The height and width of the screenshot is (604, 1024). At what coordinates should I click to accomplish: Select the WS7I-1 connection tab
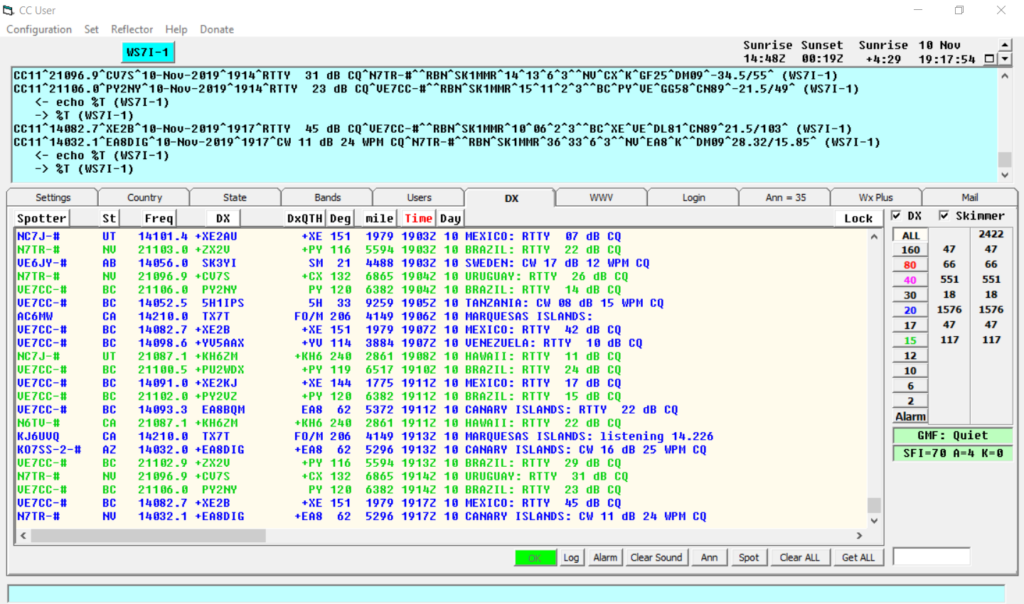click(x=147, y=50)
